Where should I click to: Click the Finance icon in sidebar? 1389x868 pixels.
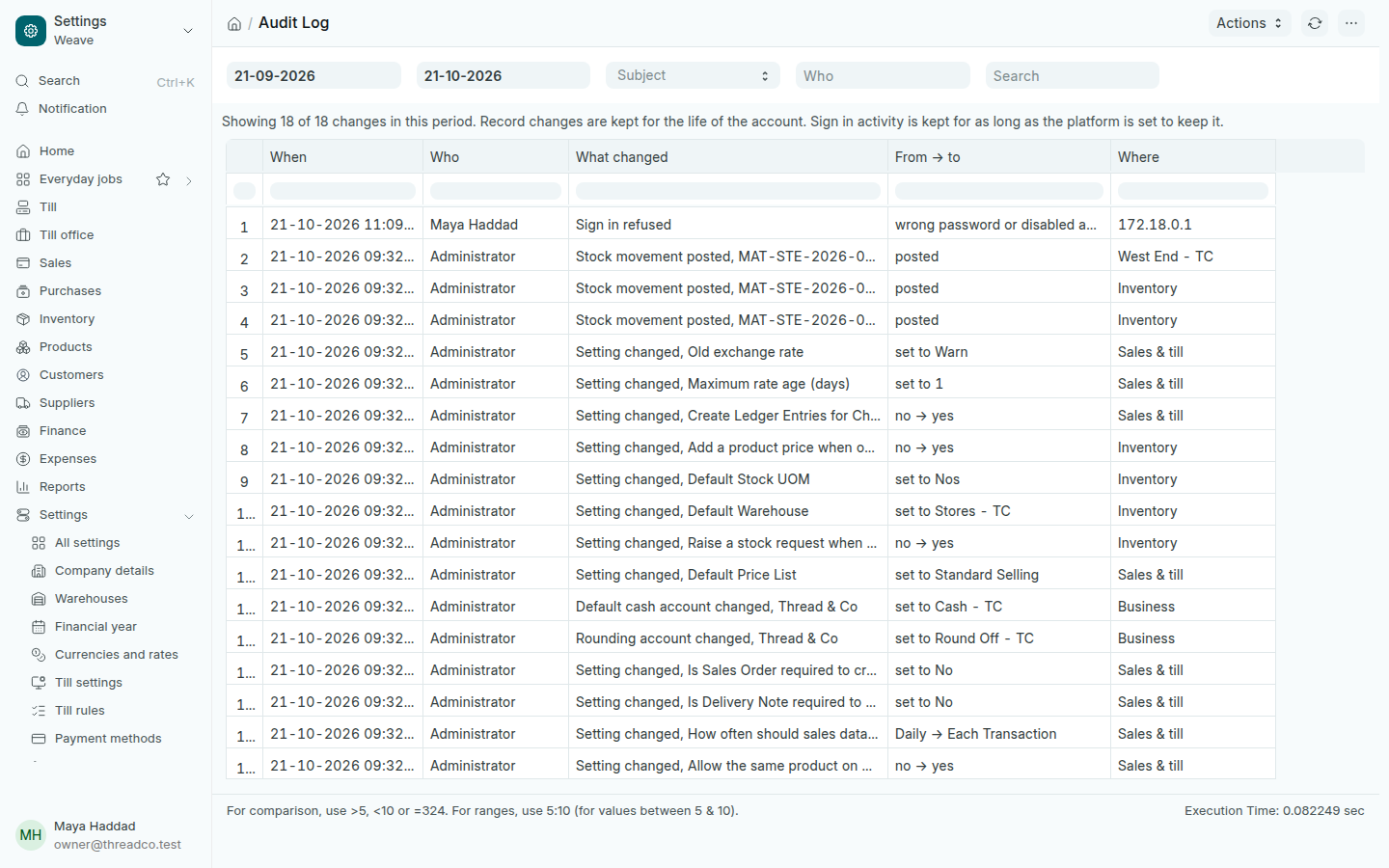coord(23,431)
